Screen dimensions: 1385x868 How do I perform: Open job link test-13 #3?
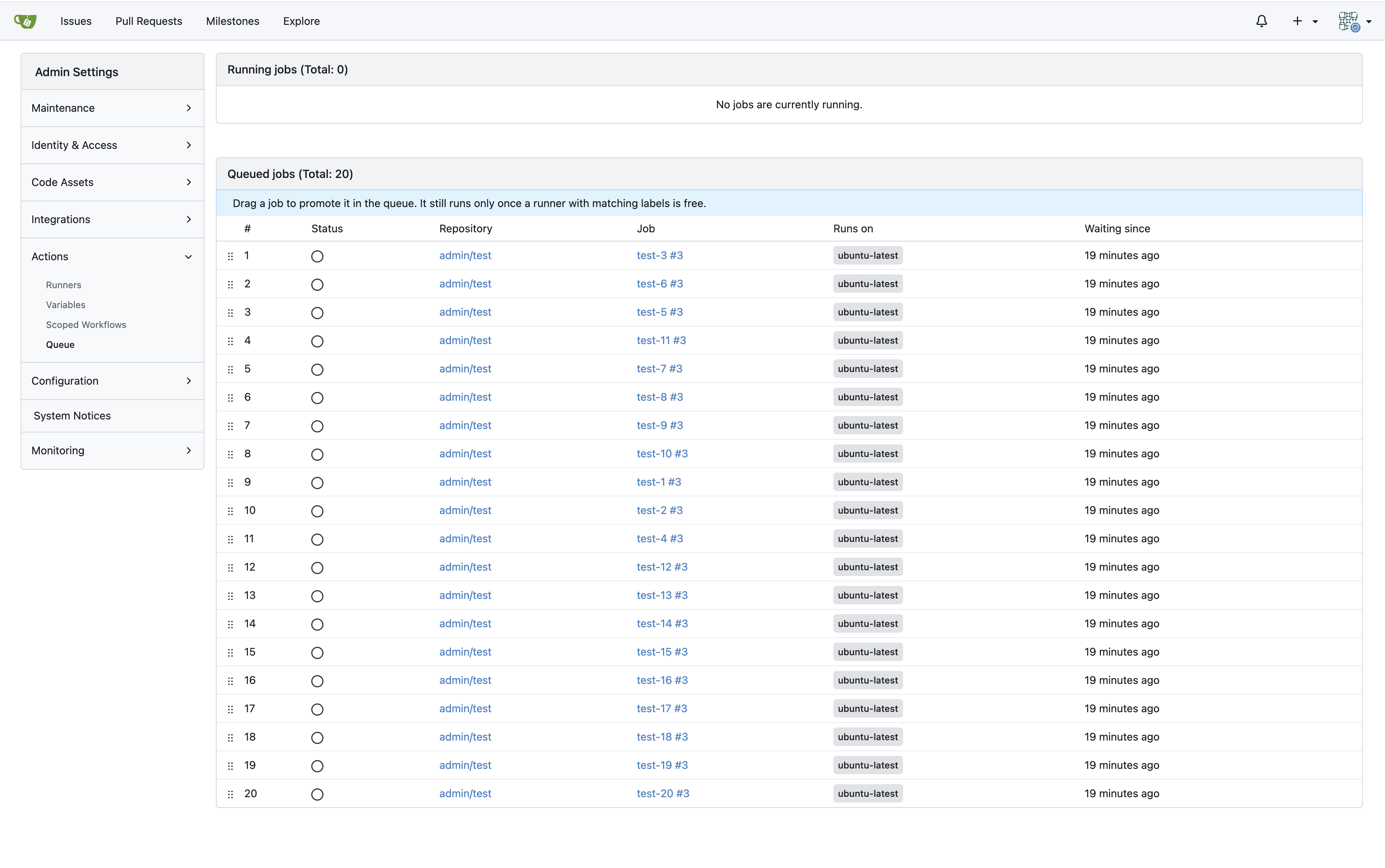[662, 596]
